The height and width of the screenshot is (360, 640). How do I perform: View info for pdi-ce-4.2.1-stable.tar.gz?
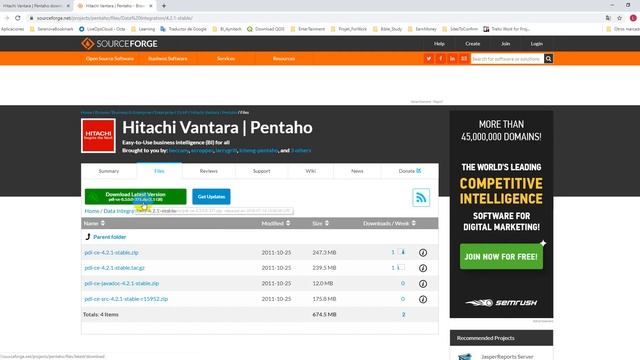pos(423,268)
